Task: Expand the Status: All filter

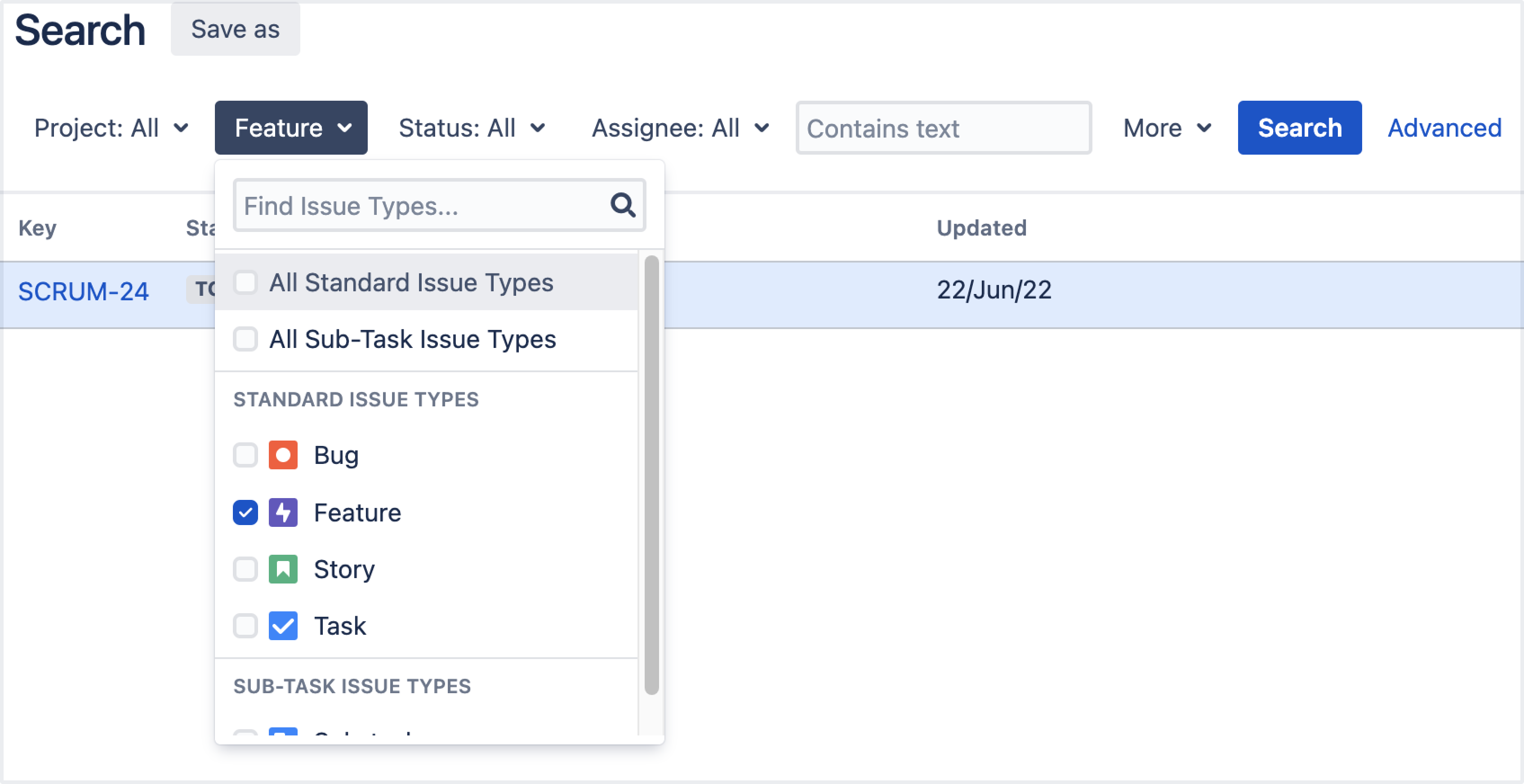Action: click(x=472, y=128)
